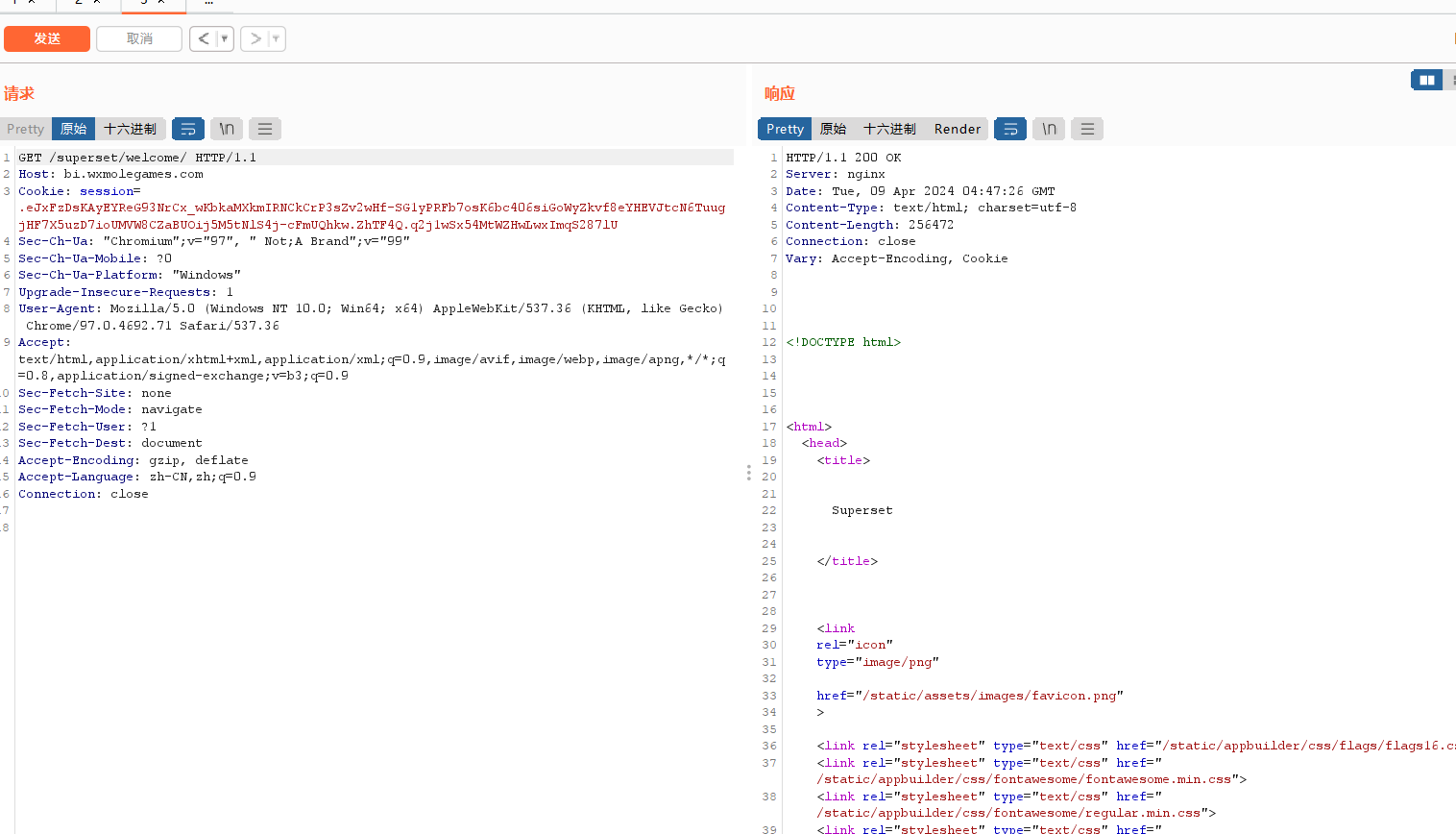Click the 响应 response panel heading
The image size is (1456, 834).
(x=780, y=93)
